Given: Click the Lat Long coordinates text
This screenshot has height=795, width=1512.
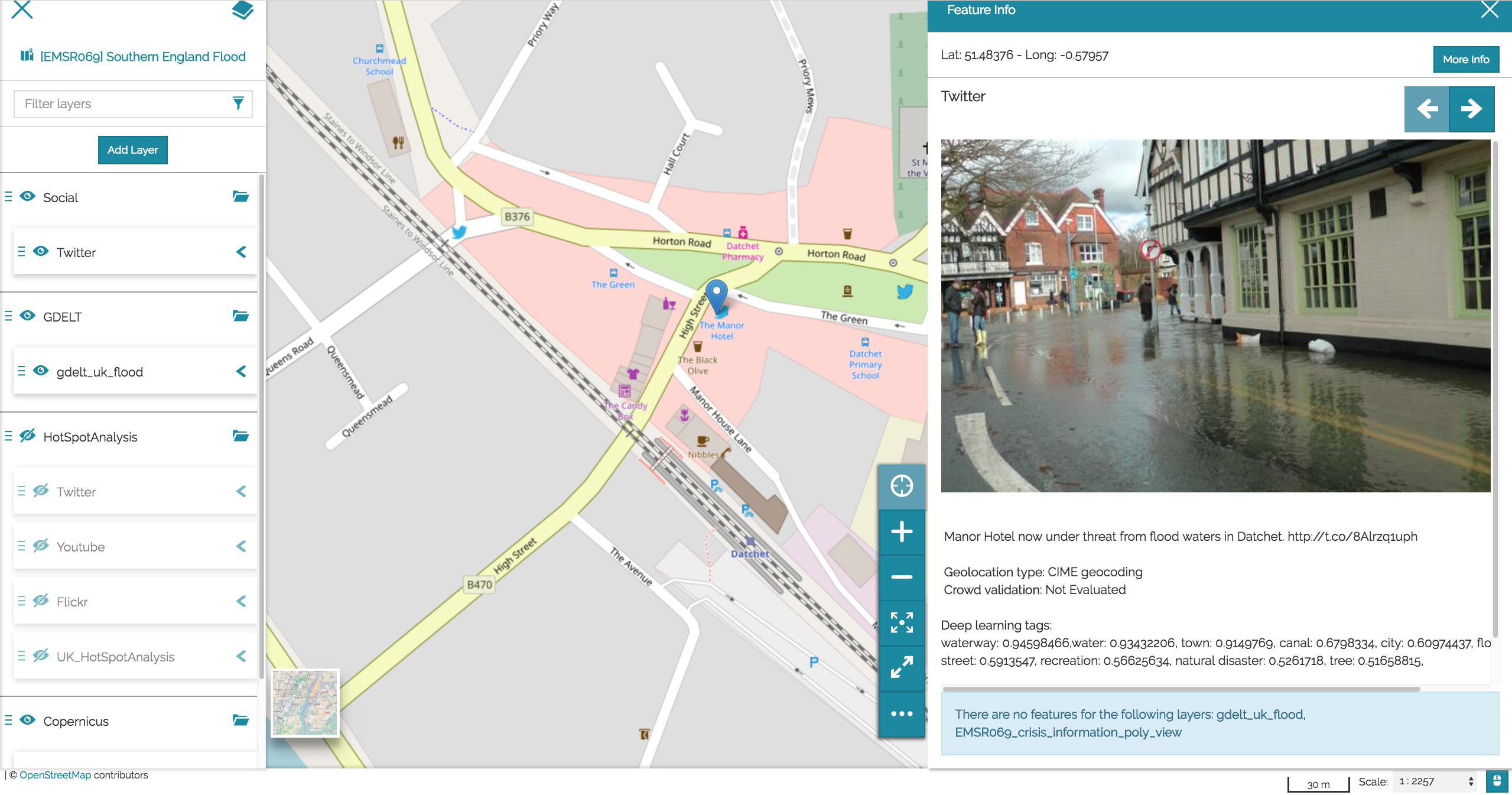Looking at the screenshot, I should (1025, 55).
